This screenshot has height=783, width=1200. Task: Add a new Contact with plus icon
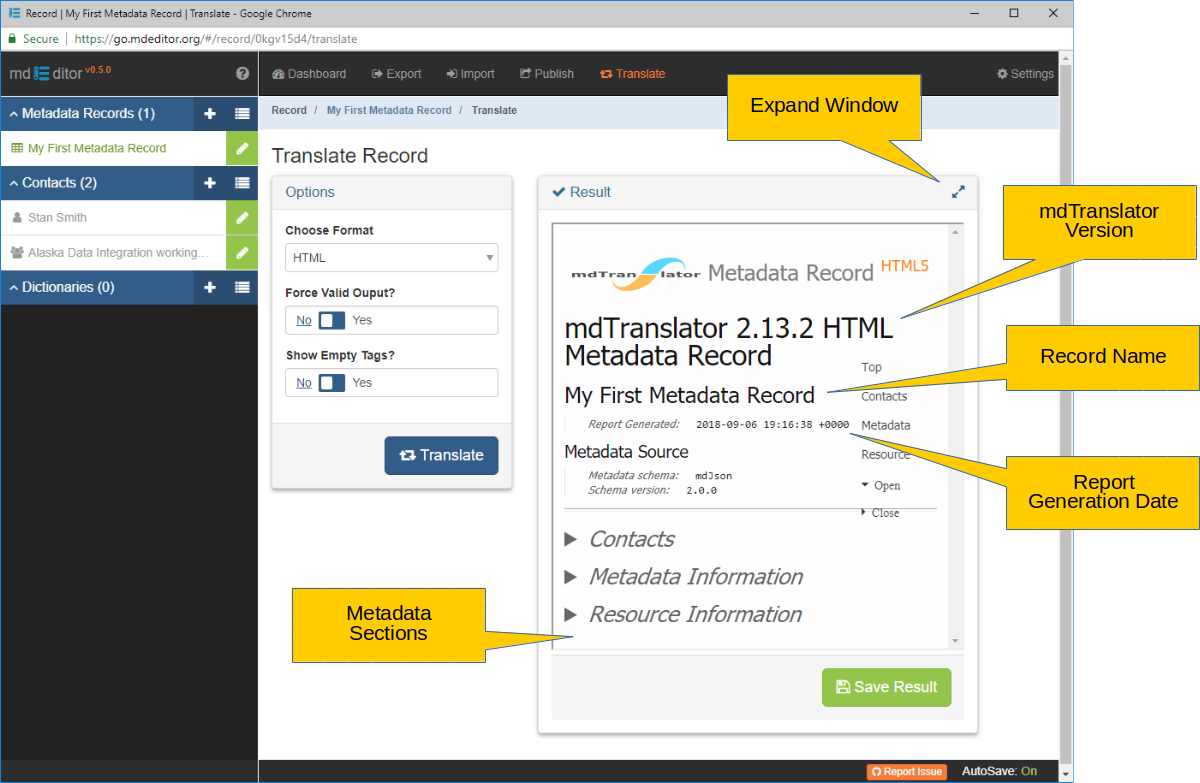210,183
